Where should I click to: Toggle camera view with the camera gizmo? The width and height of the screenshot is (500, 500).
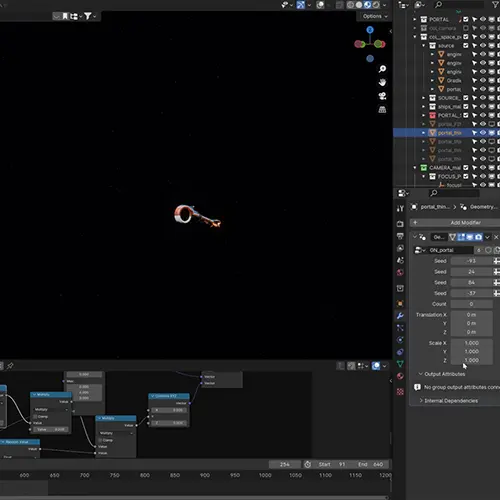[x=382, y=96]
